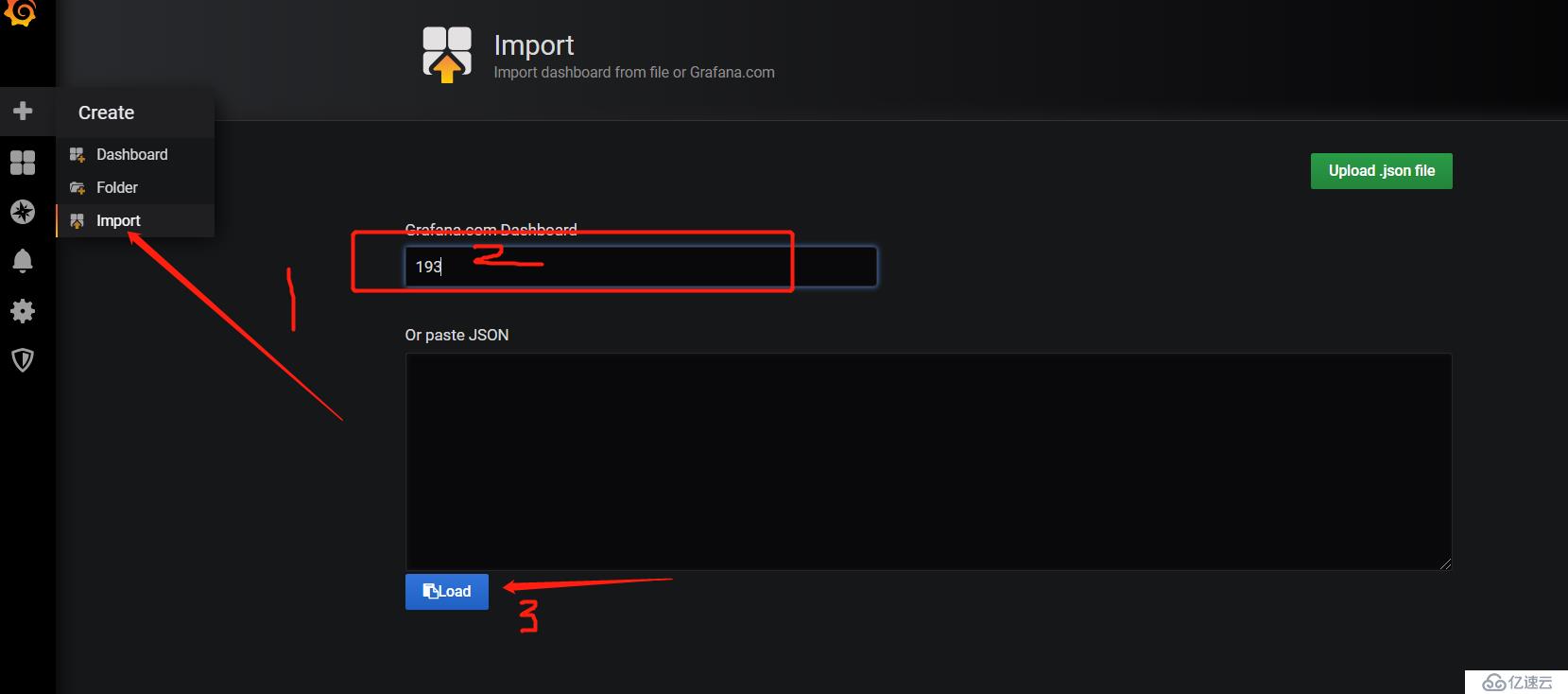
Task: Click the "Or paste JSON" label
Action: coord(457,335)
